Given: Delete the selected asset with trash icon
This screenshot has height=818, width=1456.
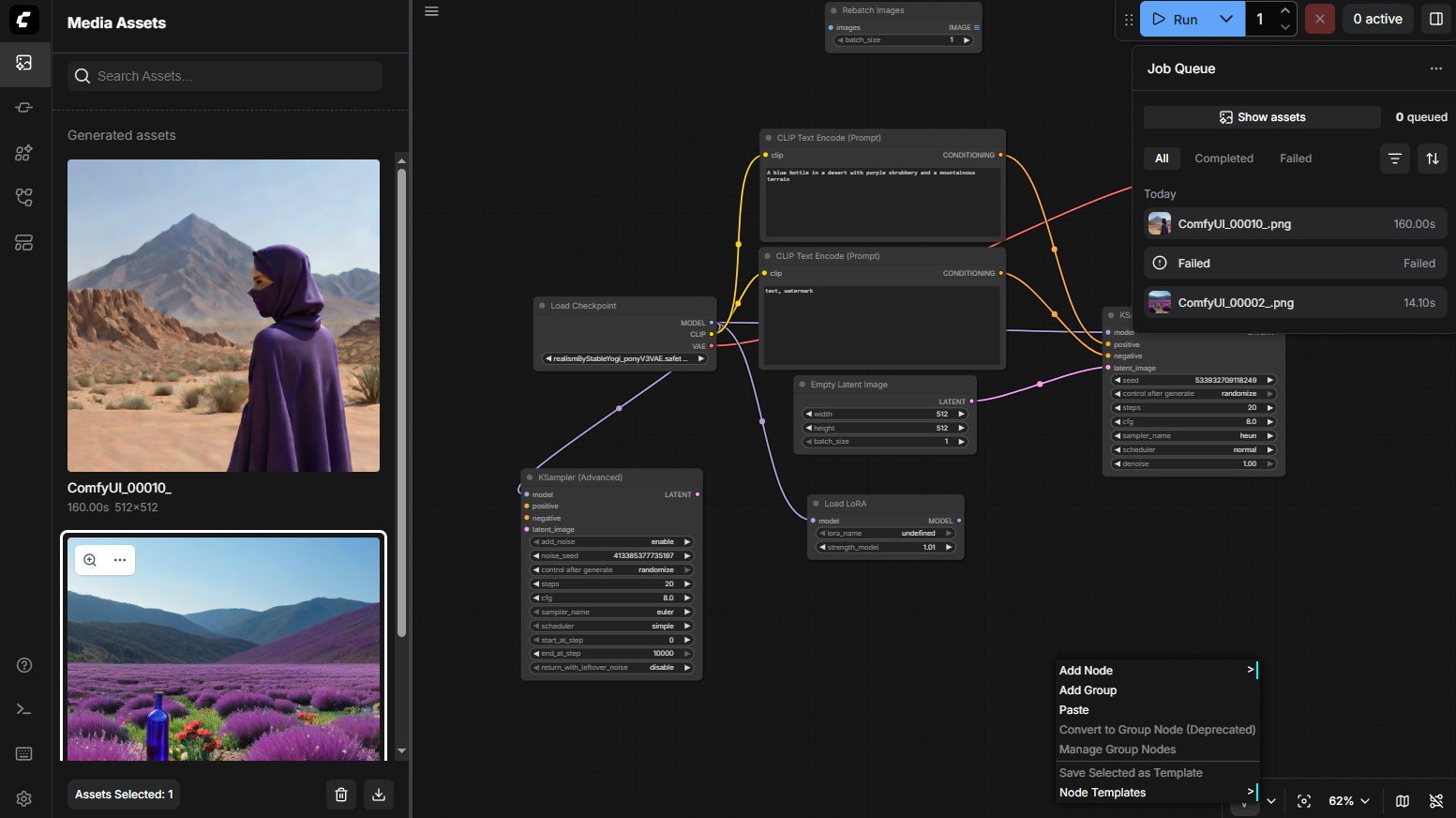Looking at the screenshot, I should click(x=341, y=795).
